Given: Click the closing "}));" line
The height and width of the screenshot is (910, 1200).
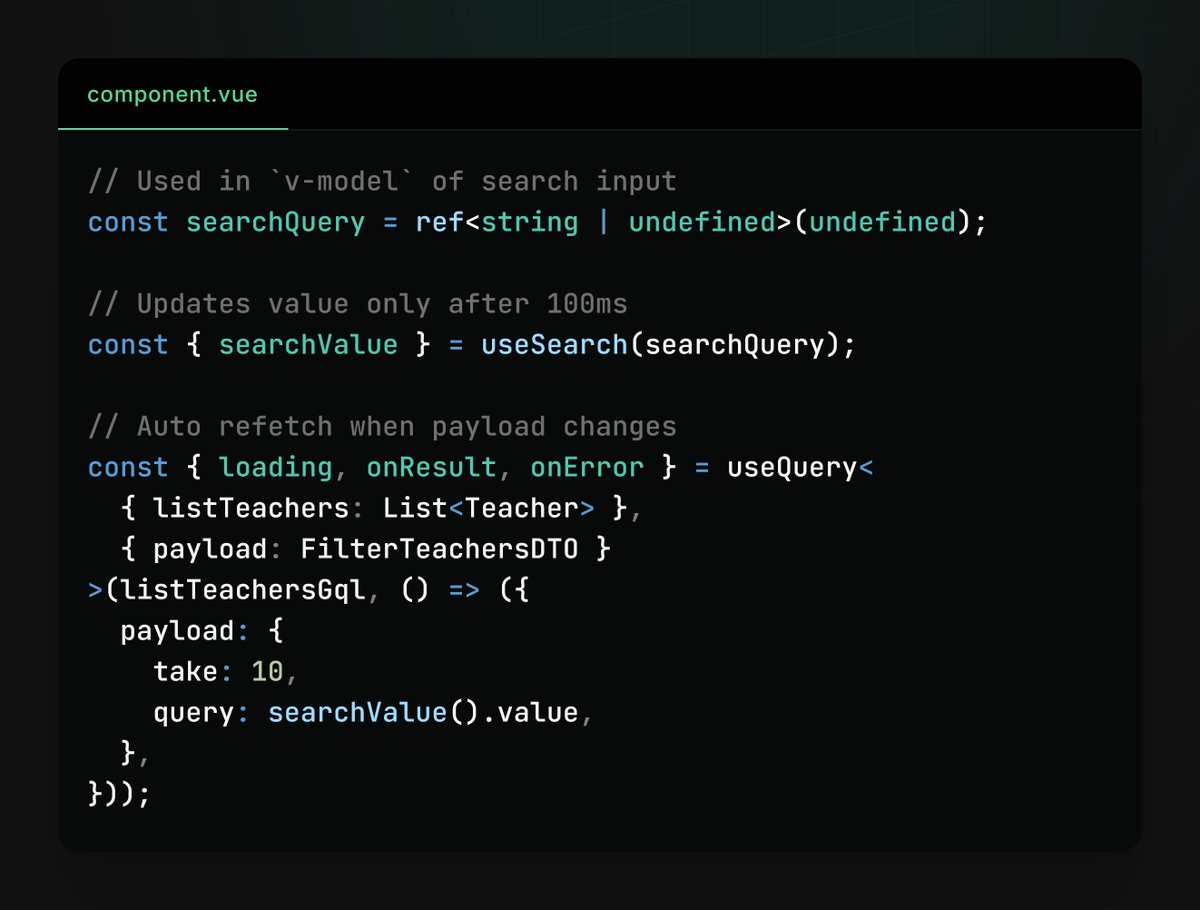Looking at the screenshot, I should click(121, 795).
